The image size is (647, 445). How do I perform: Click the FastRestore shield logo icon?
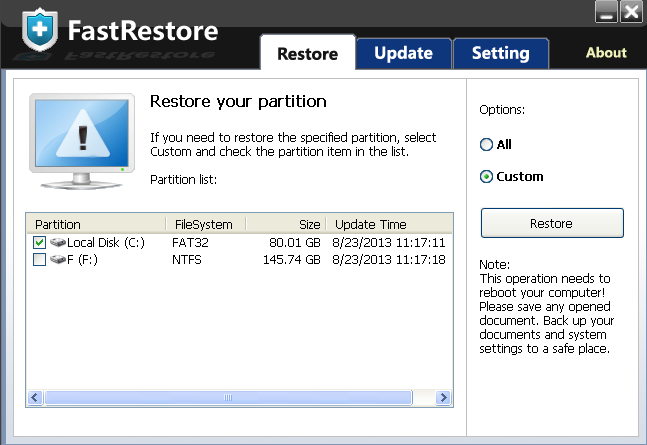click(38, 30)
